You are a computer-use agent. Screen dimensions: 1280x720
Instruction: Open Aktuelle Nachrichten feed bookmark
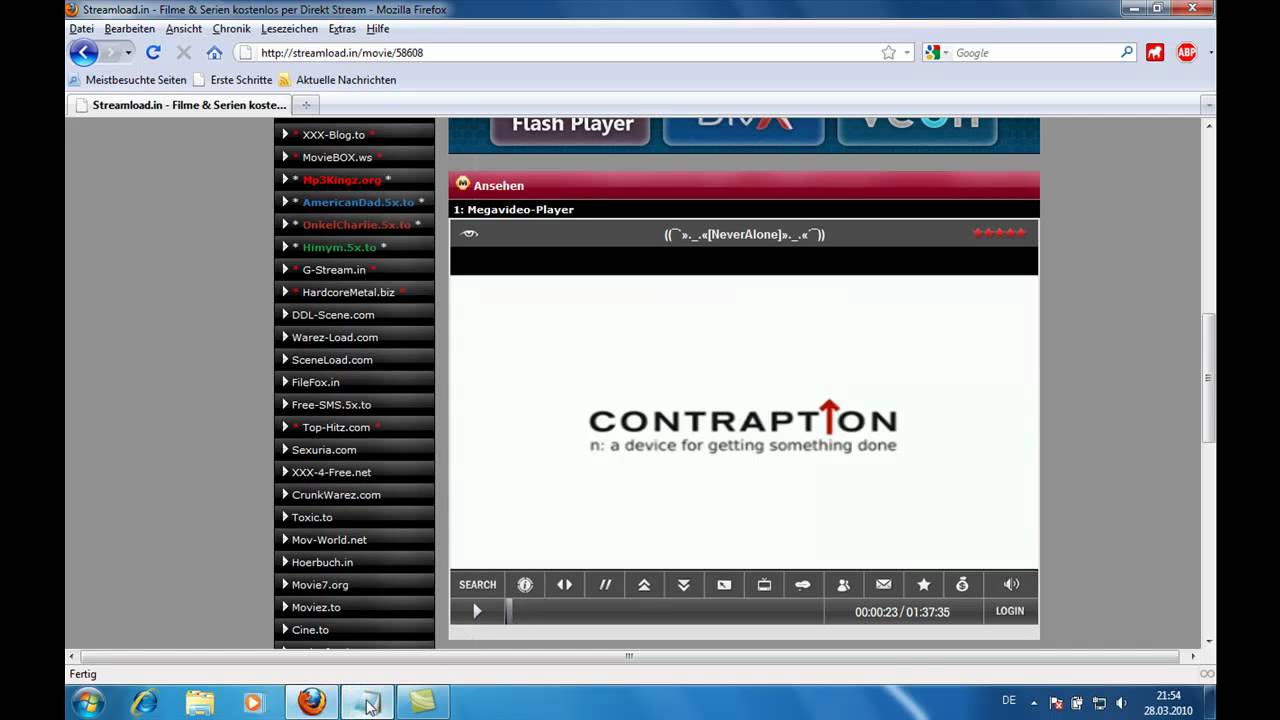tap(337, 80)
